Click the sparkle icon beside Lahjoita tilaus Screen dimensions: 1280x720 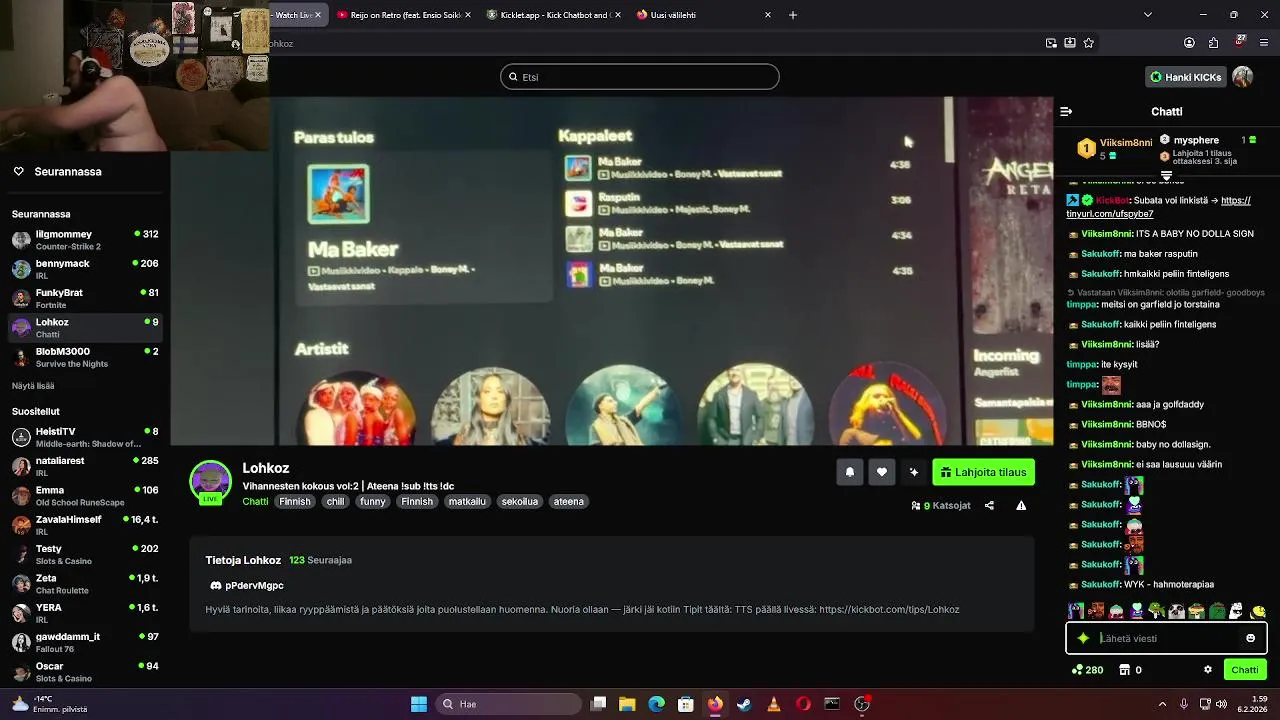(x=913, y=472)
